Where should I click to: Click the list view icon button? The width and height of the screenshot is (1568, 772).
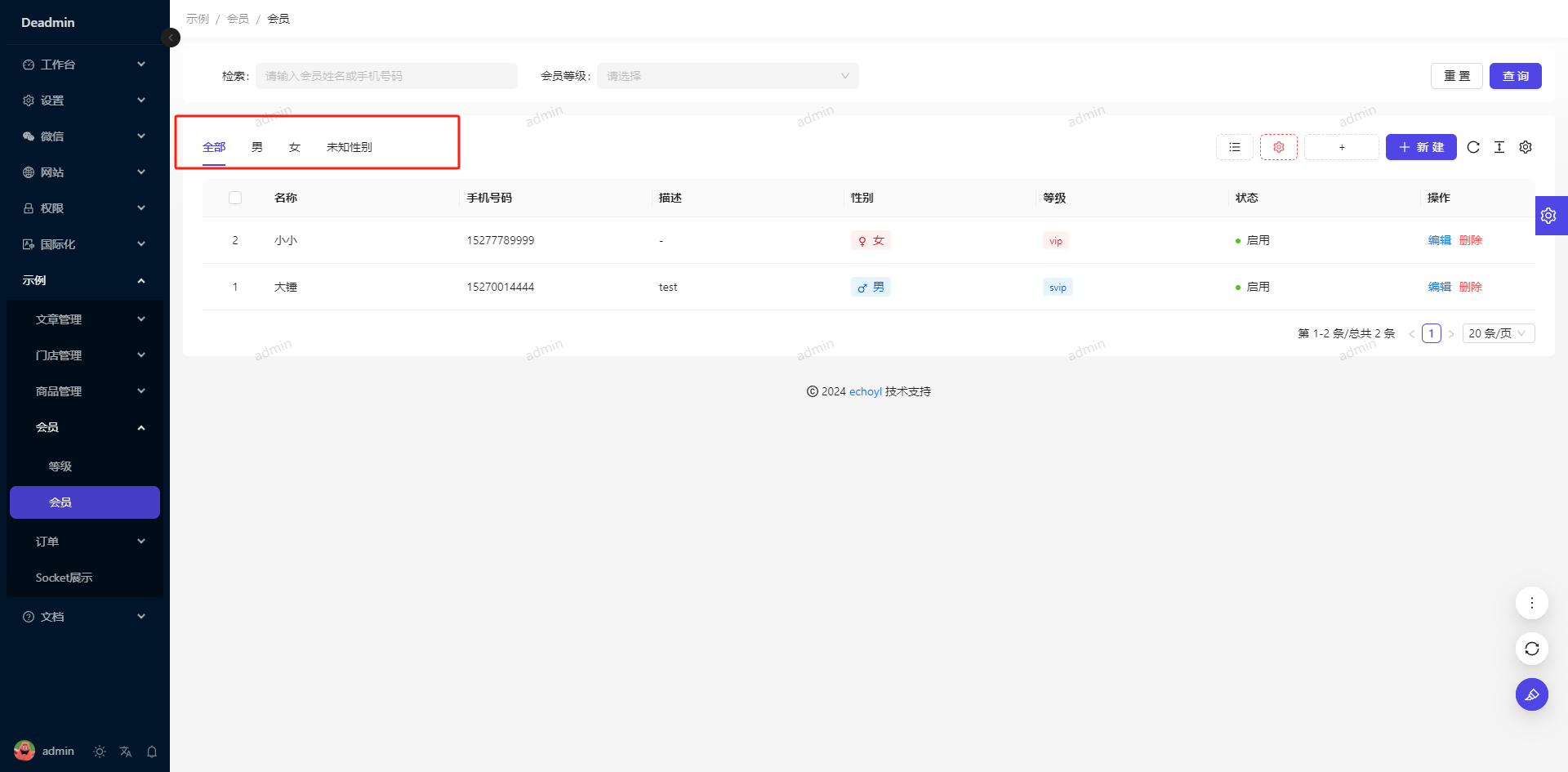(1234, 147)
